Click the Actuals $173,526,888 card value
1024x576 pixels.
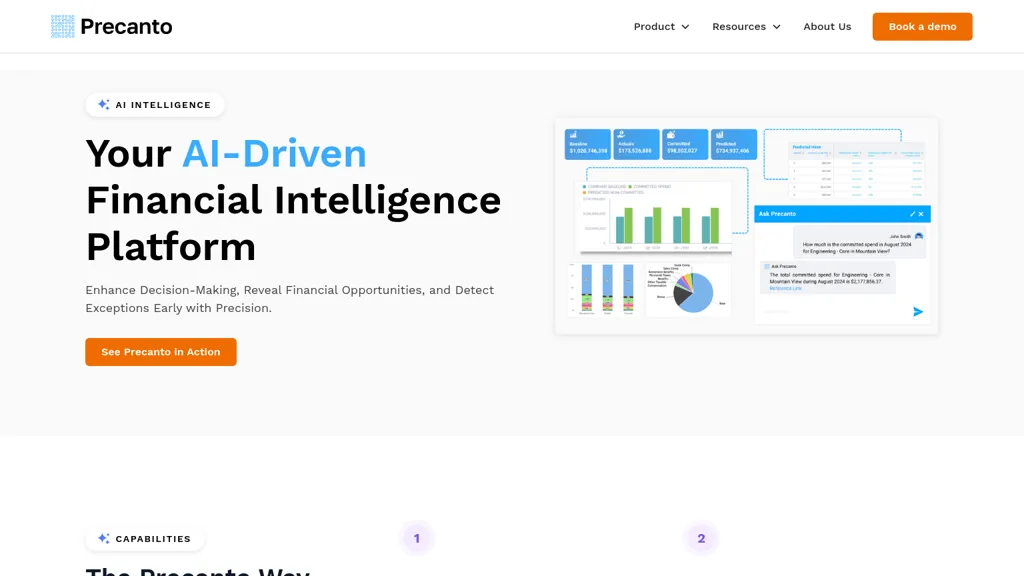(635, 151)
